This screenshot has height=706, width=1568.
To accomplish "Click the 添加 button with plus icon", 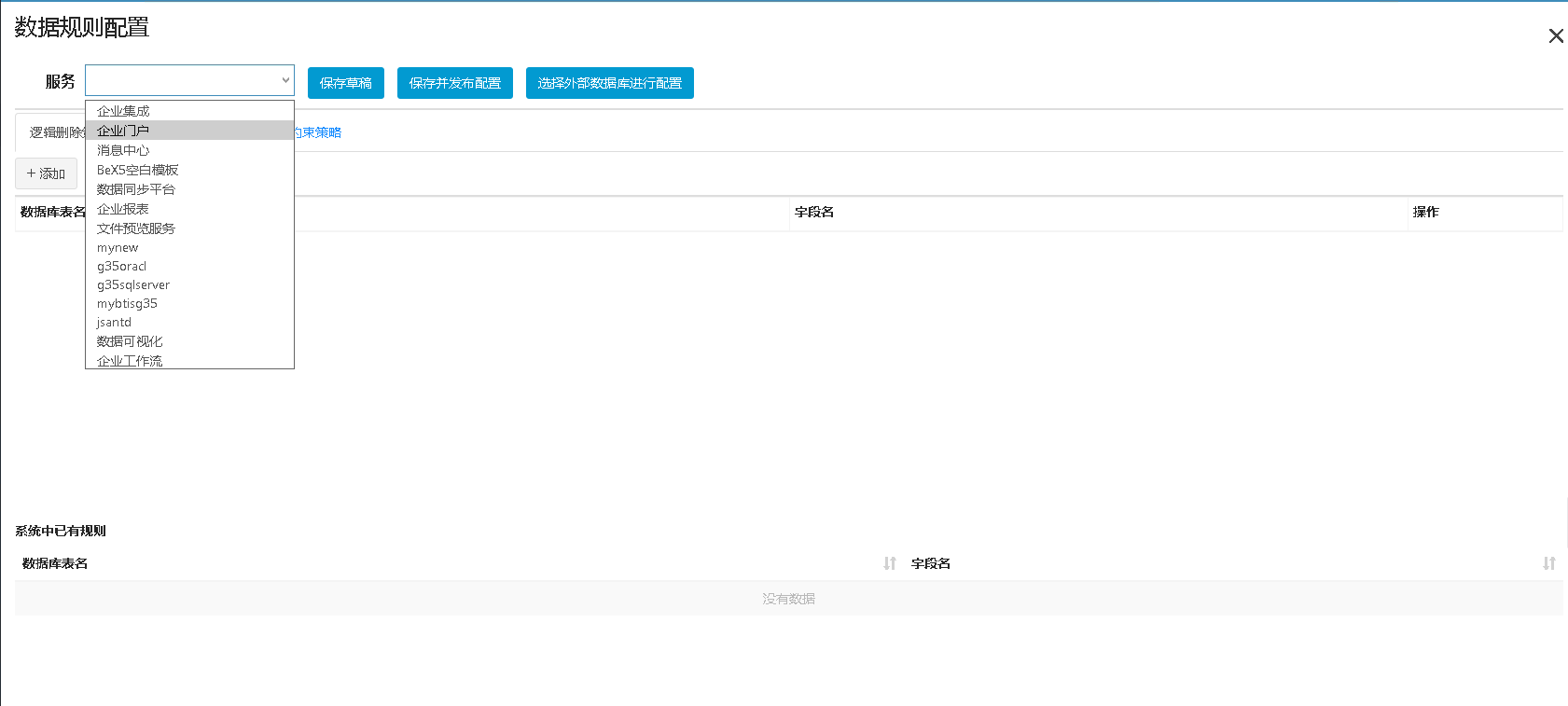I will pyautogui.click(x=46, y=173).
